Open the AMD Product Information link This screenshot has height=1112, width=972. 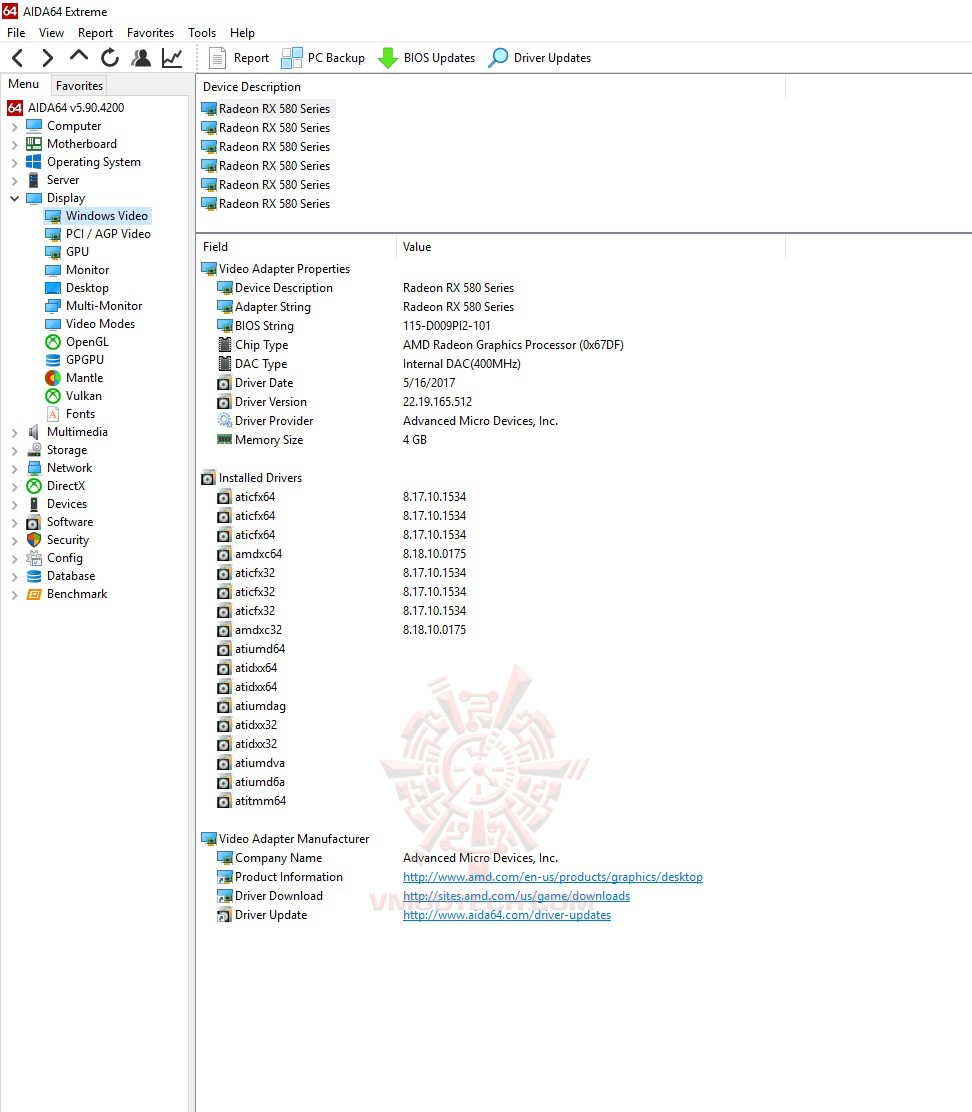click(x=553, y=877)
